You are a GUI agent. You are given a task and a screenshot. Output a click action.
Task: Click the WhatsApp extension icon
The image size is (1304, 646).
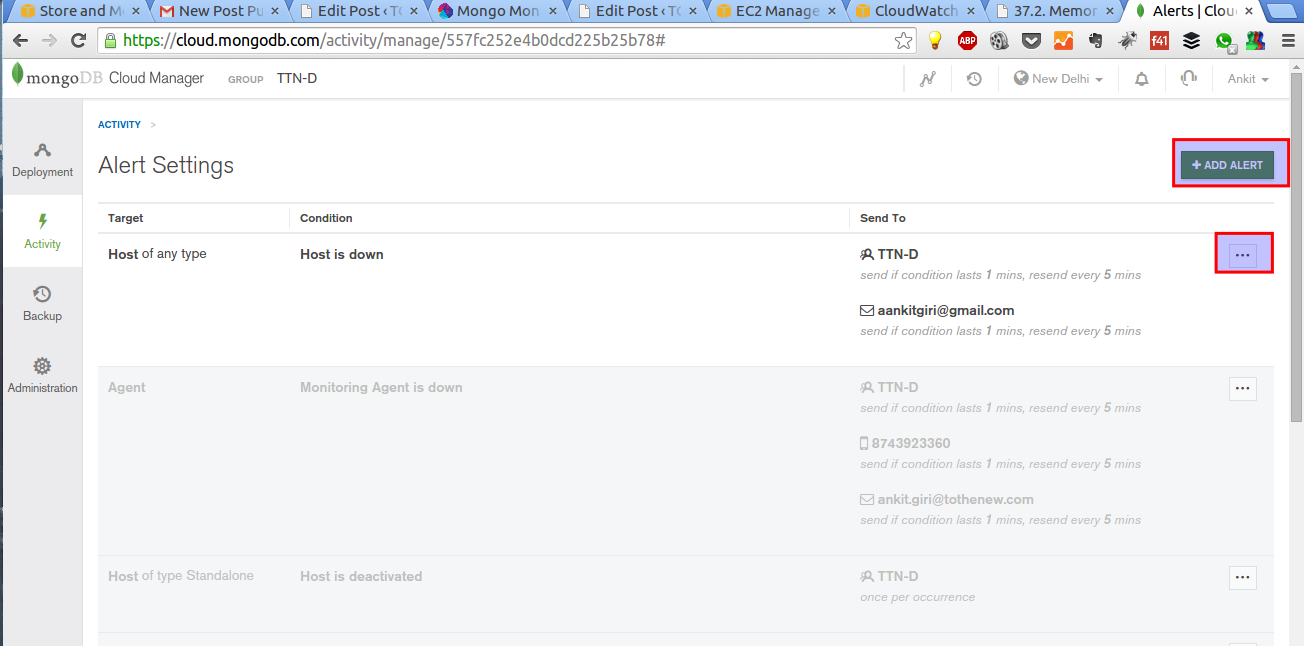1225,41
